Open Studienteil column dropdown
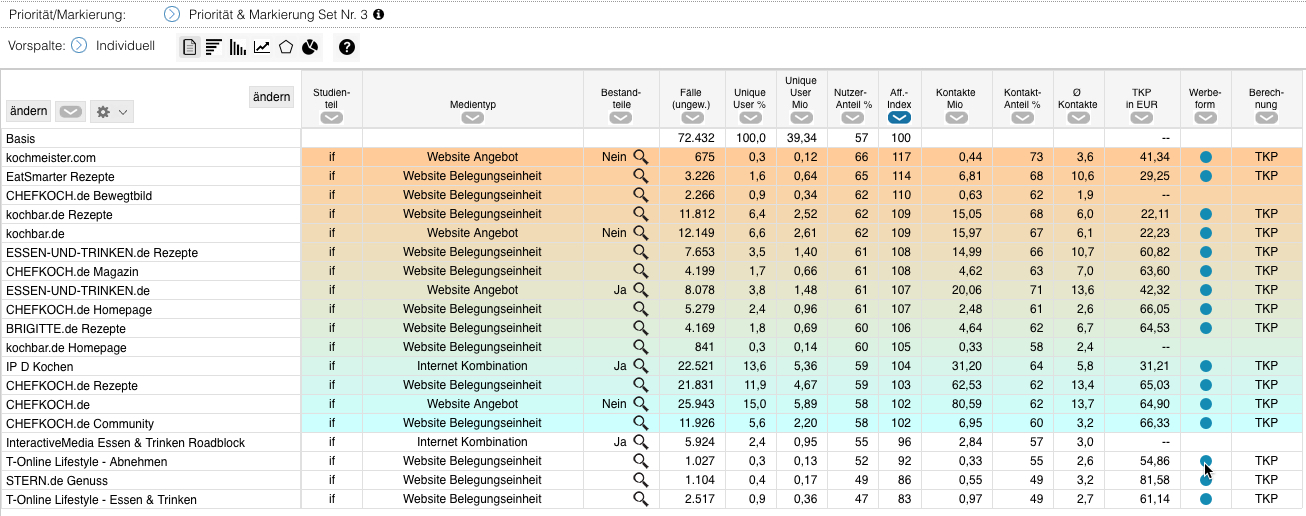1306x516 pixels. (x=332, y=118)
